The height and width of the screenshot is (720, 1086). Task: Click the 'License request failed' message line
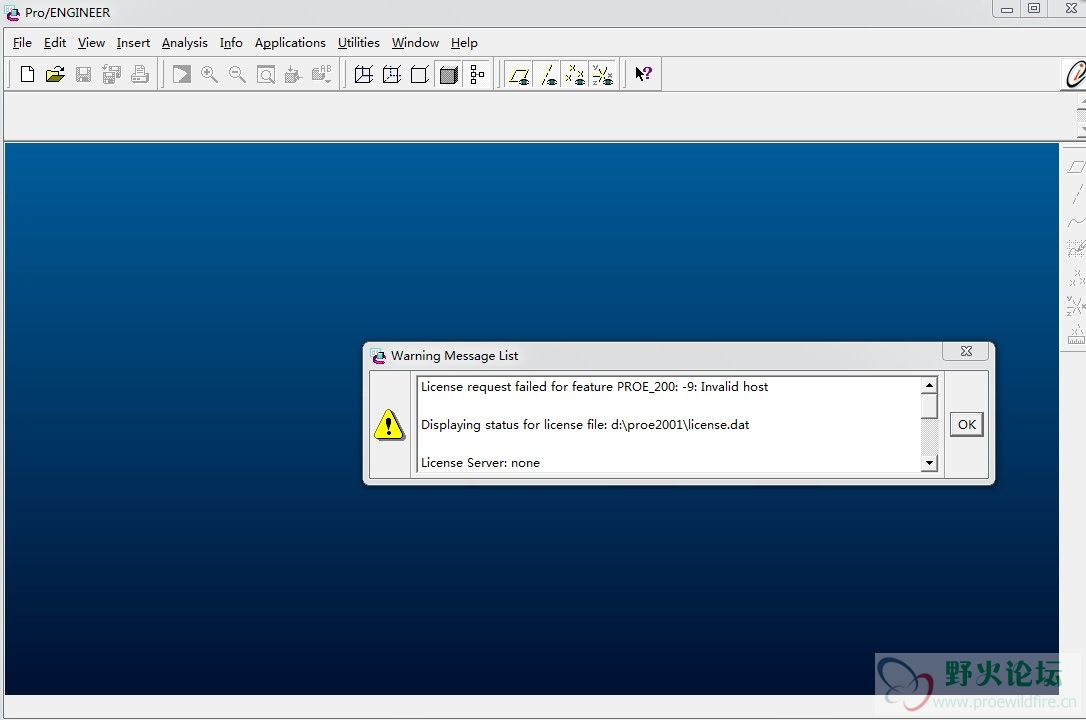tap(594, 387)
